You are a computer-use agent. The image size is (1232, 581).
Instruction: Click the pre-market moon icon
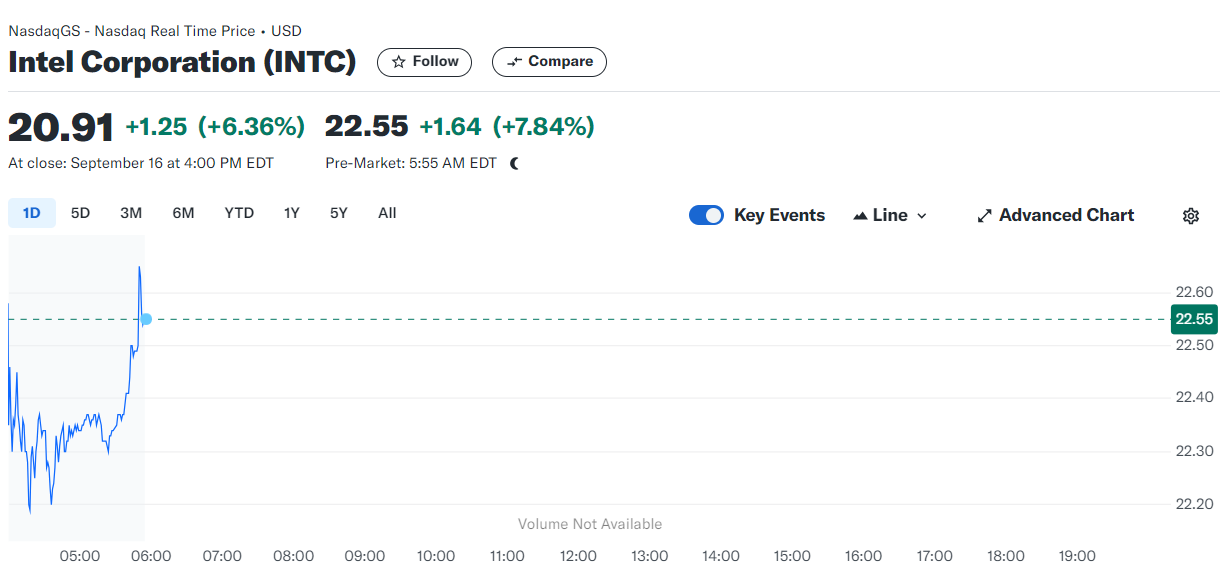click(x=514, y=163)
